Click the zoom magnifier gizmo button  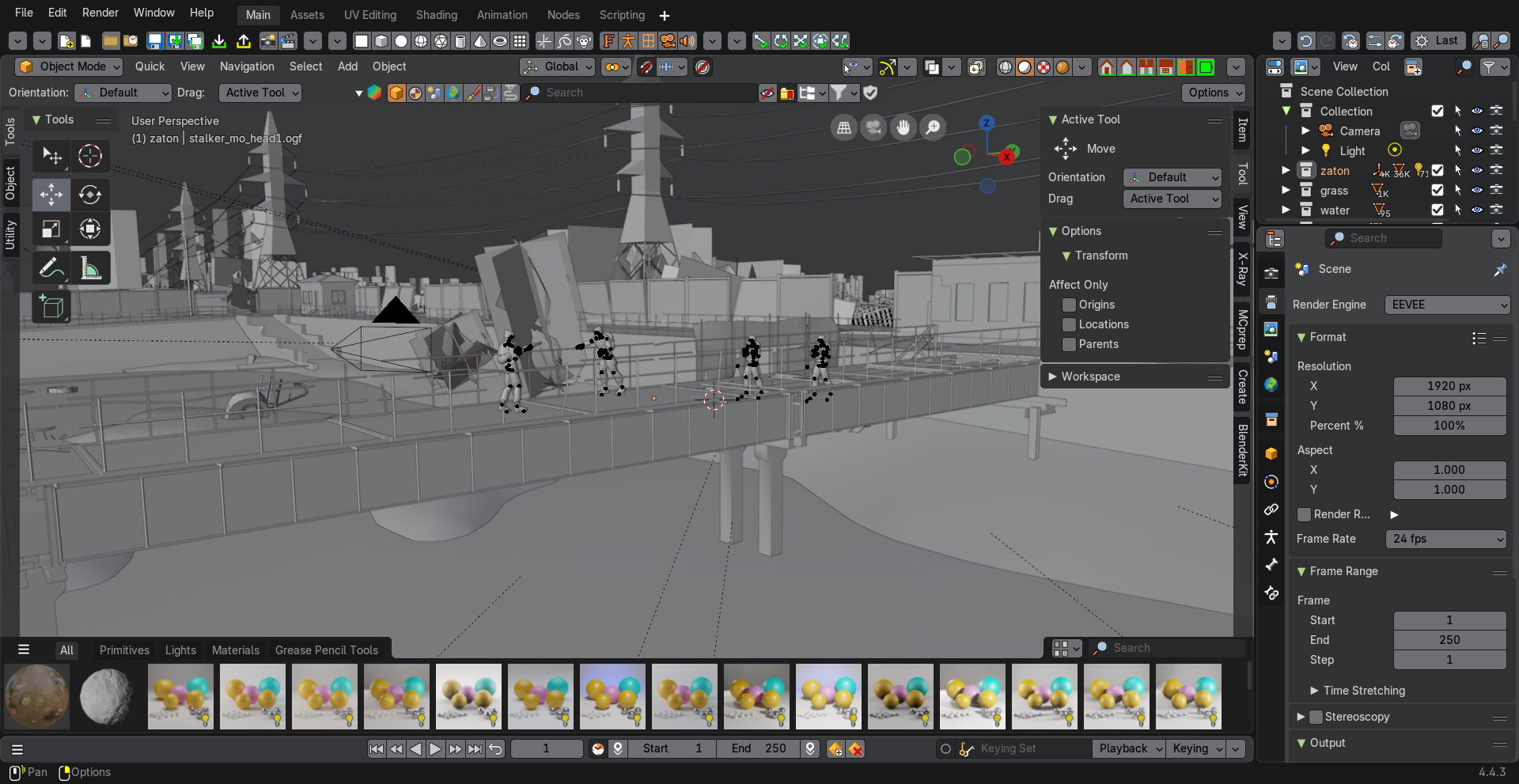[x=933, y=127]
